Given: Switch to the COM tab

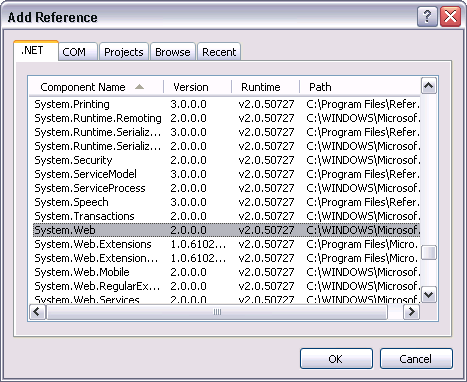Looking at the screenshot, I should coord(78,52).
